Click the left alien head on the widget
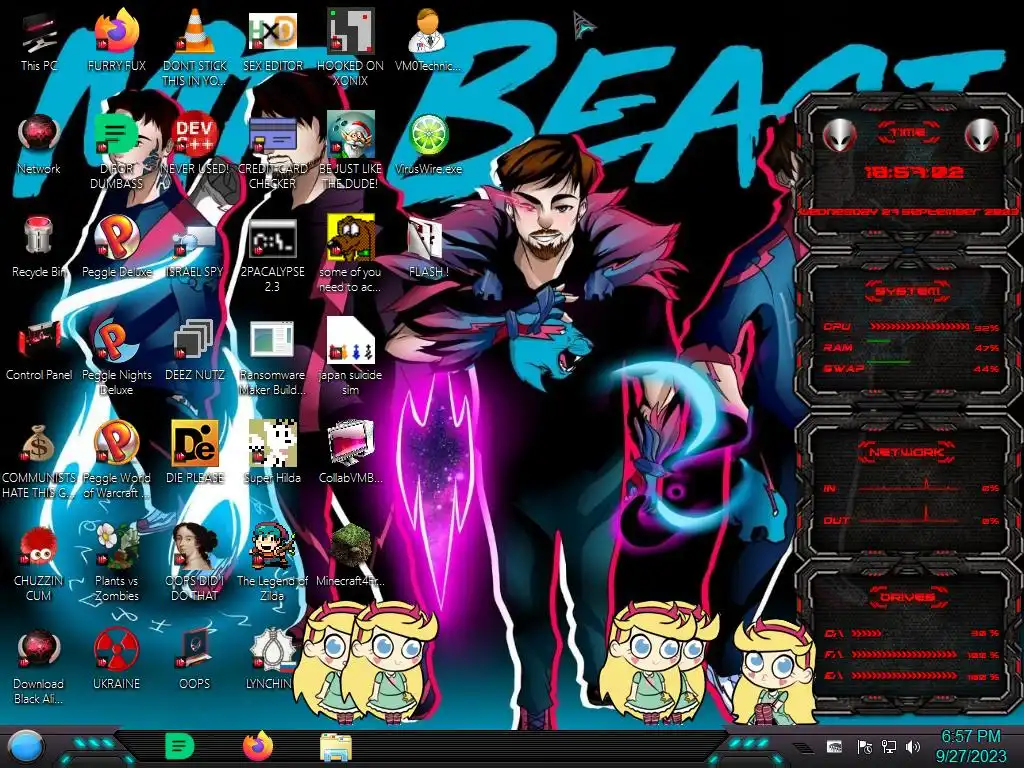The height and width of the screenshot is (768, 1024). coord(839,135)
